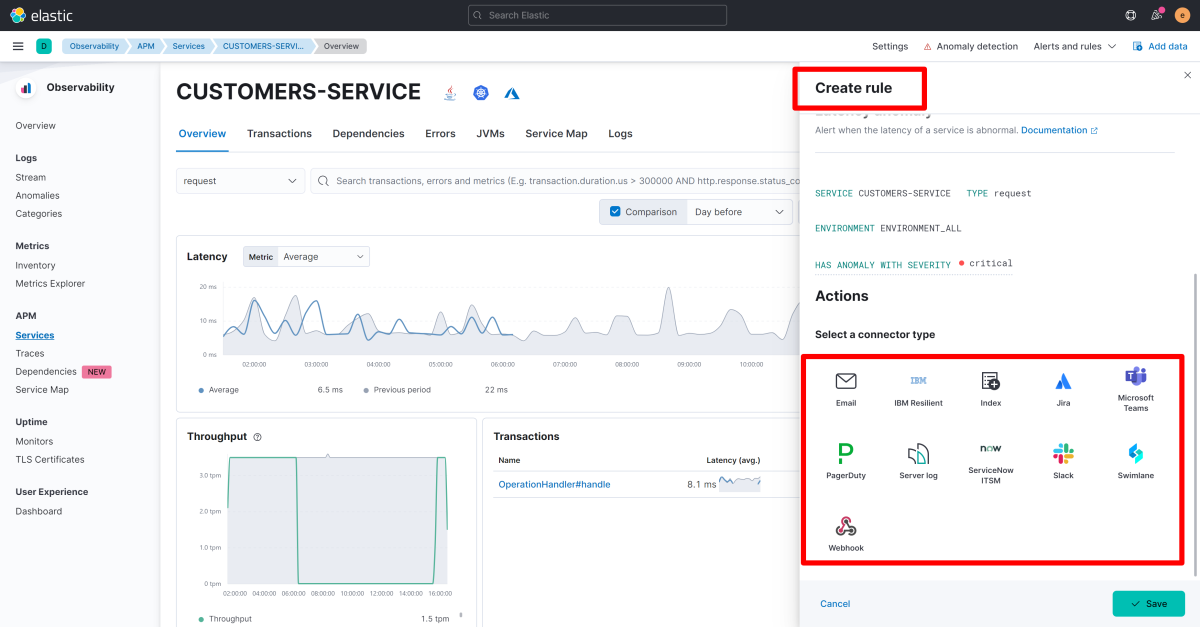The image size is (1200, 627).
Task: Toggle the Comparison checkbox
Action: pyautogui.click(x=616, y=212)
